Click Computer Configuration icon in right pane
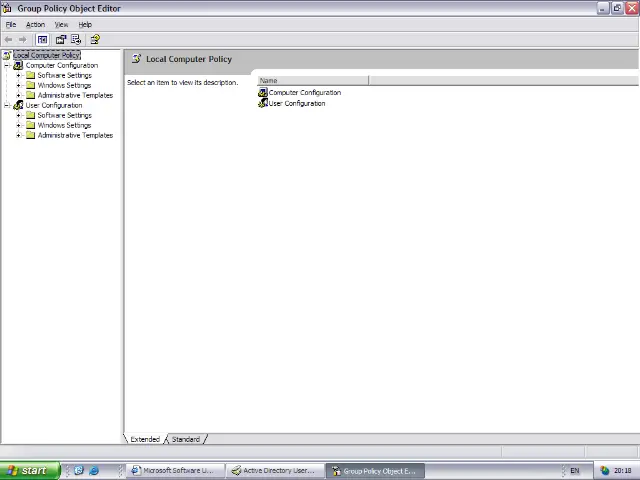Viewport: 640px width, 480px height. 263,93
